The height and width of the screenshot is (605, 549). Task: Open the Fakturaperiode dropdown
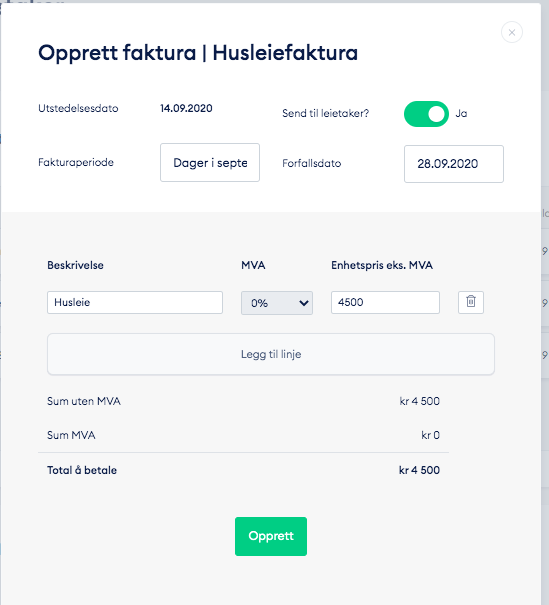pos(210,162)
